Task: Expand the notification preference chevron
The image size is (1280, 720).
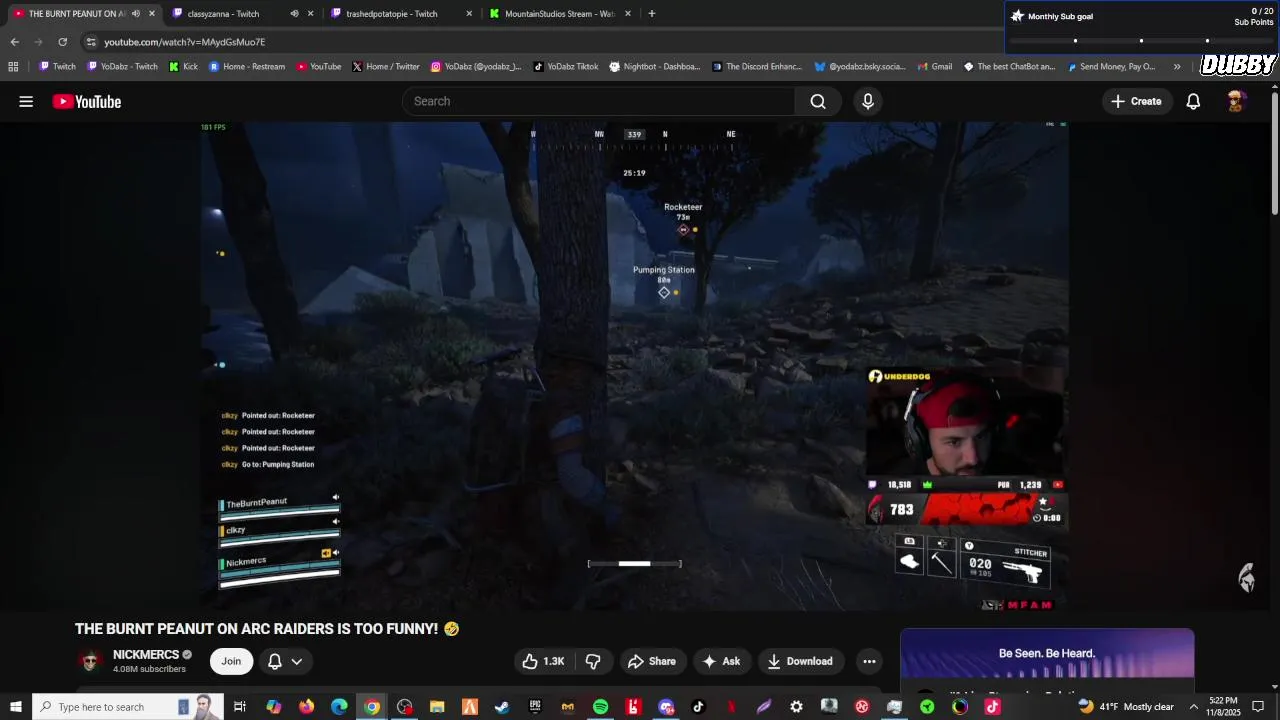Action: tap(297, 661)
